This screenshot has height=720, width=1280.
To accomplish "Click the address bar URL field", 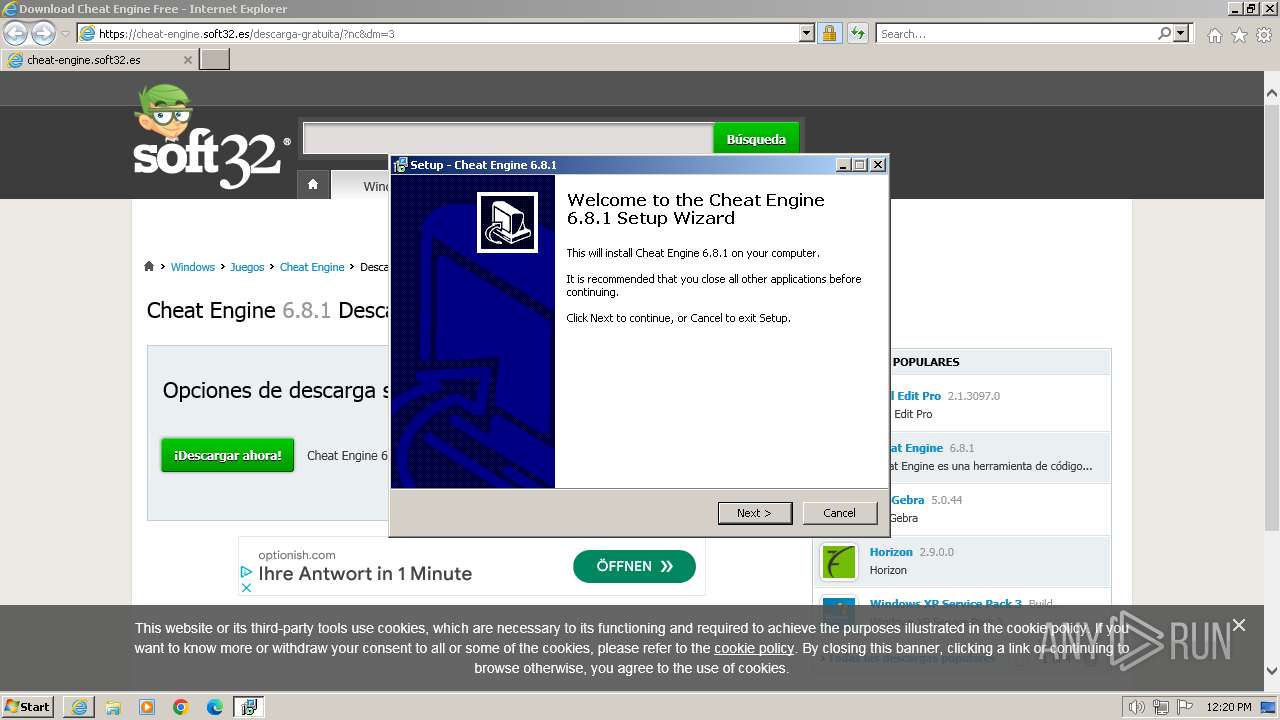I will click(445, 34).
